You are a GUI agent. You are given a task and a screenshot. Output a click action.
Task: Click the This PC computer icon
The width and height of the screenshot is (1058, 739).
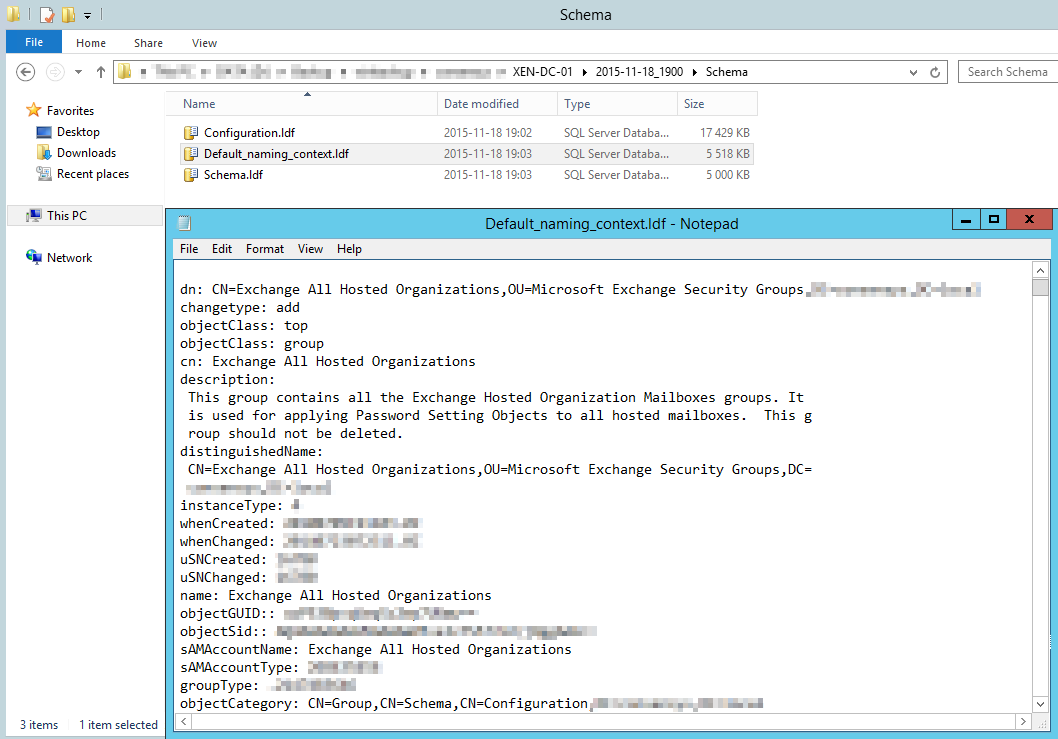click(x=34, y=215)
